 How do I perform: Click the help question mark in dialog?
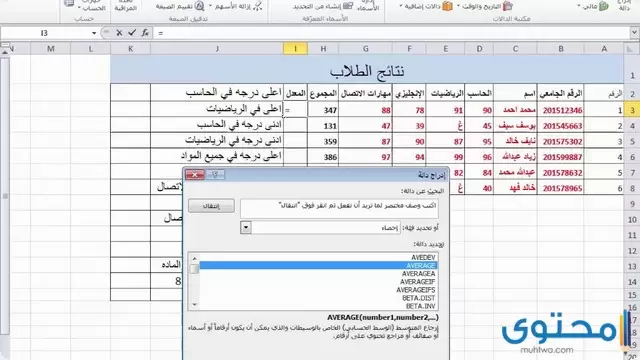(215, 175)
